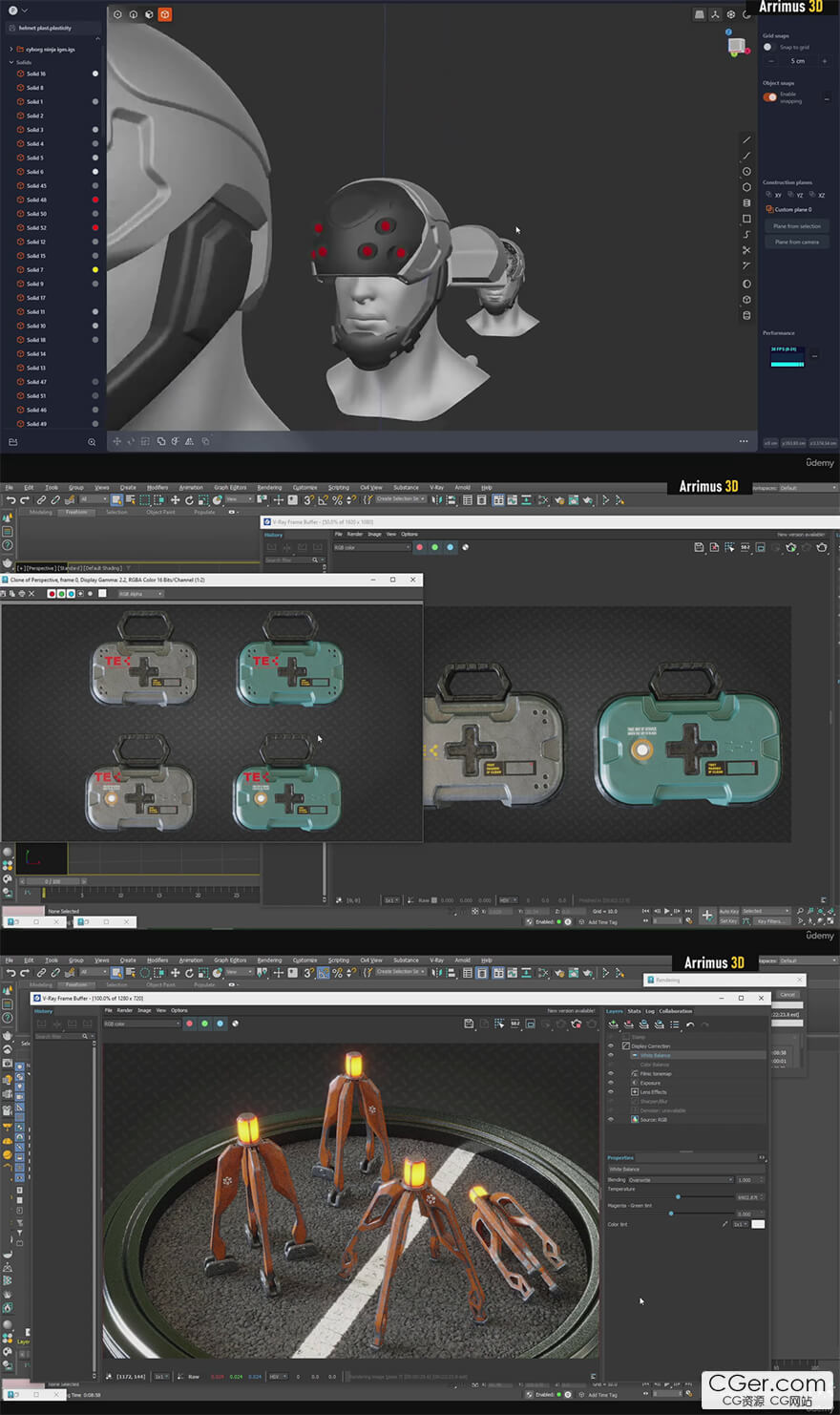Open the Modifiers menu in bottom 3ds Max
This screenshot has width=840, height=1415.
(157, 961)
